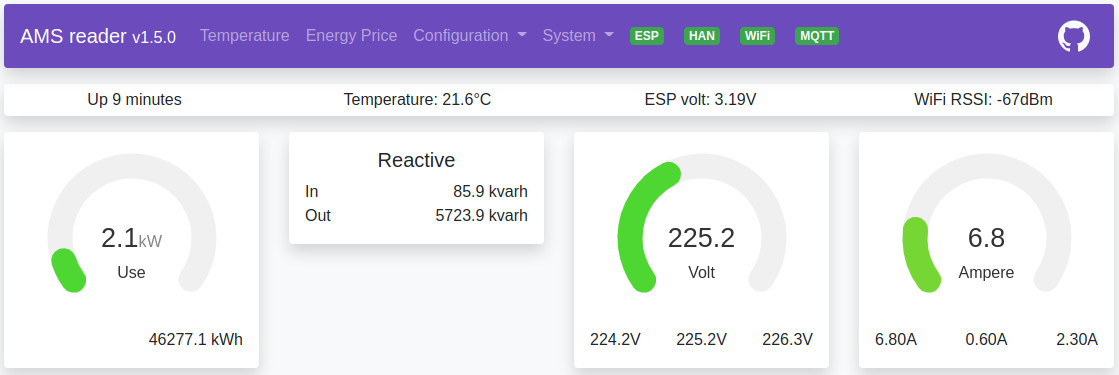Select the 225.2V phase voltage below gauge

pos(702,339)
